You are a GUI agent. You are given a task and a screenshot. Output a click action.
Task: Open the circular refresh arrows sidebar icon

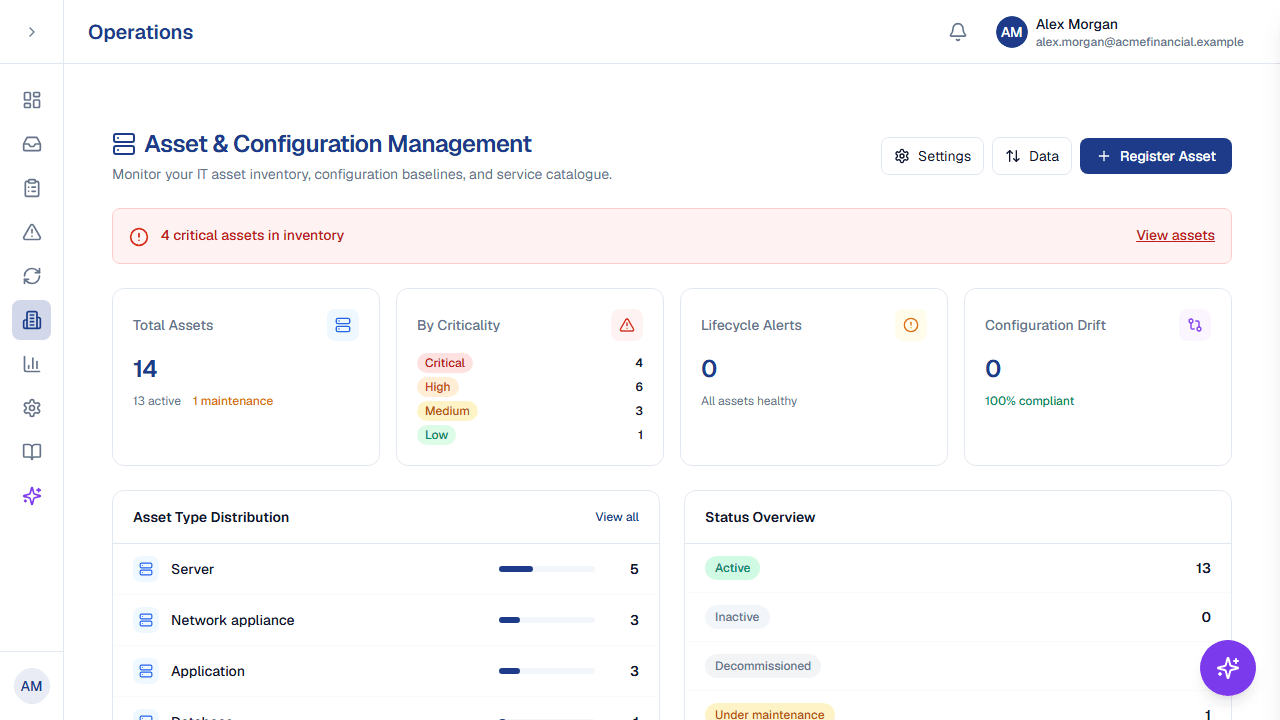click(x=32, y=276)
